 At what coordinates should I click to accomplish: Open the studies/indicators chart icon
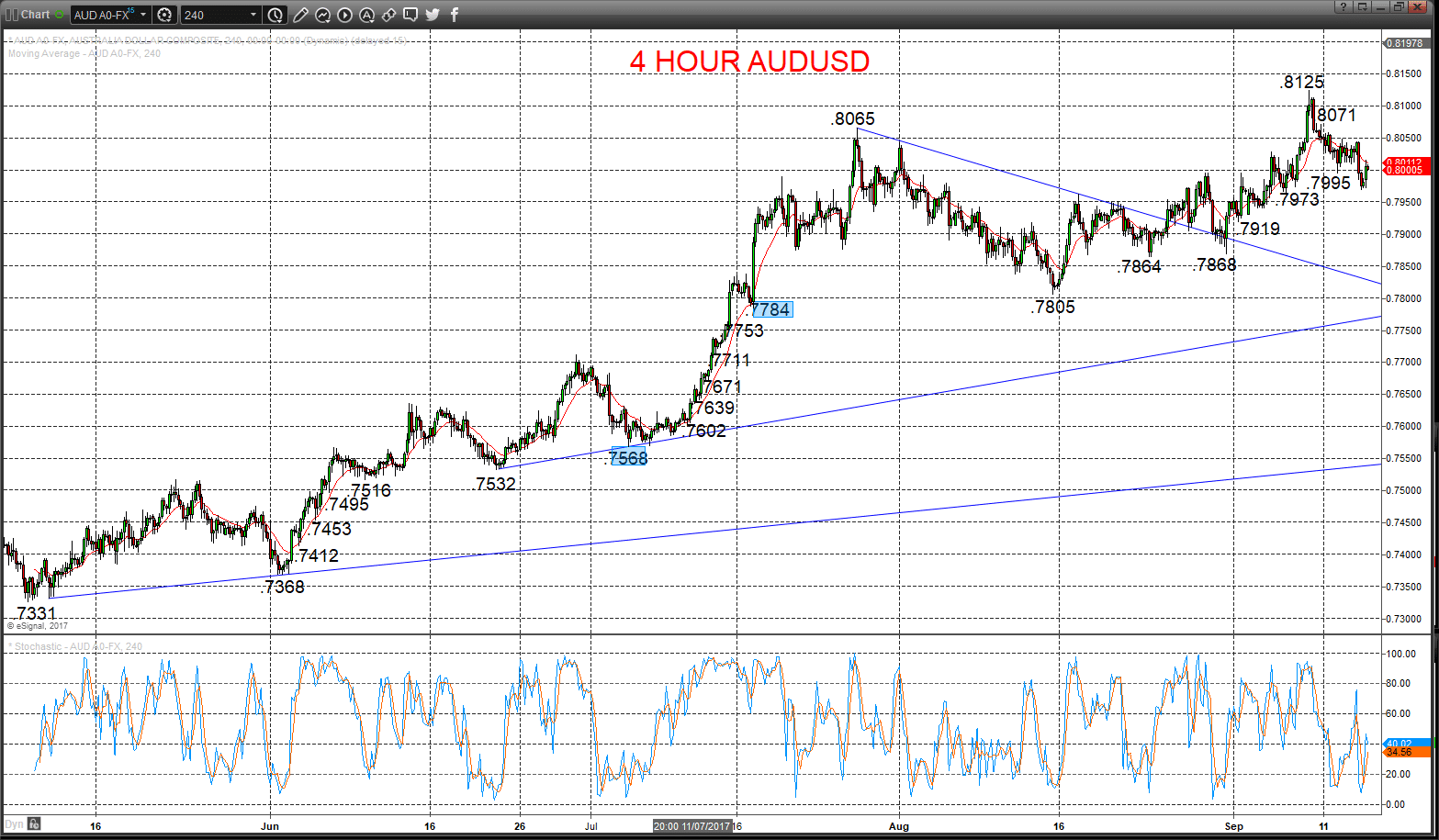(322, 15)
